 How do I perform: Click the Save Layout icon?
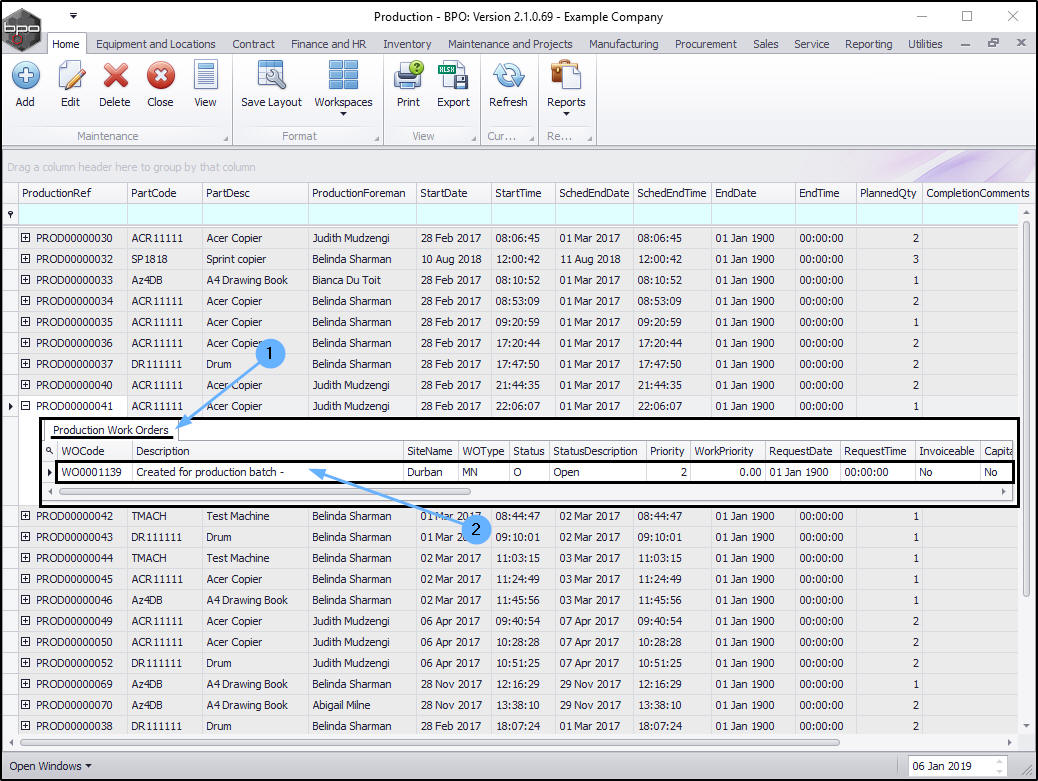271,84
